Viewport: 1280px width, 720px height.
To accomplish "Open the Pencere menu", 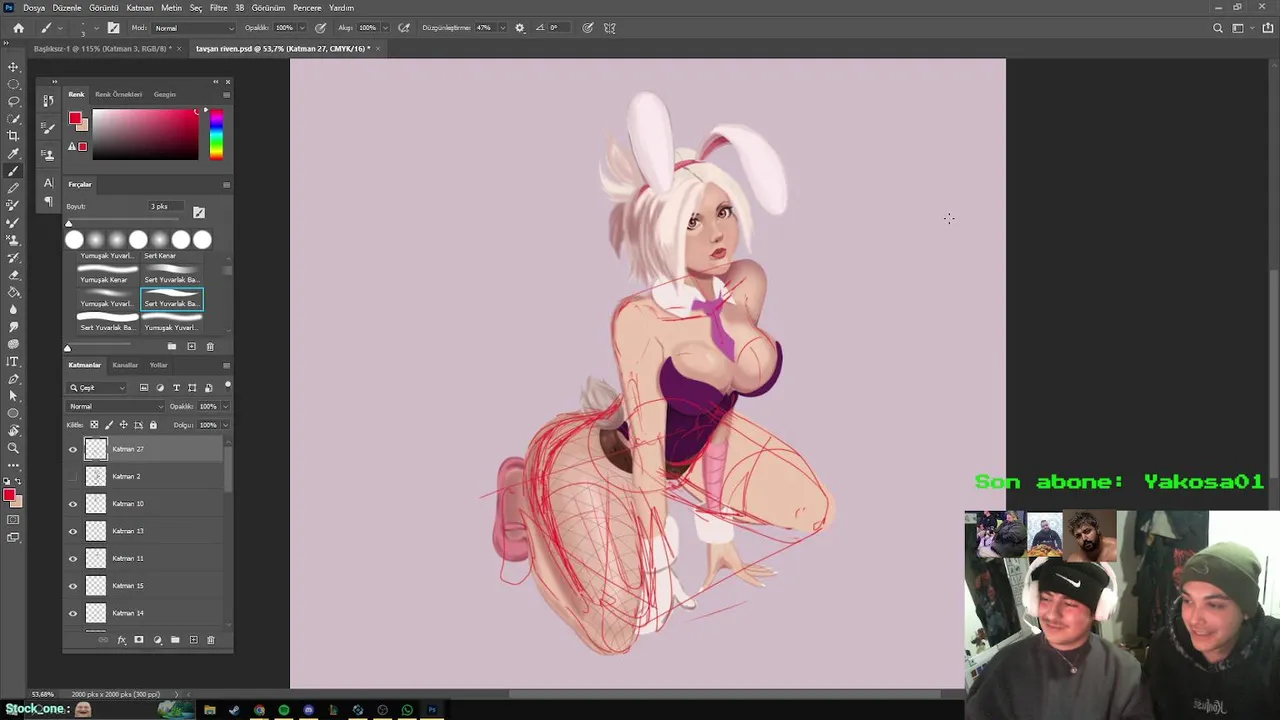I will (x=307, y=8).
